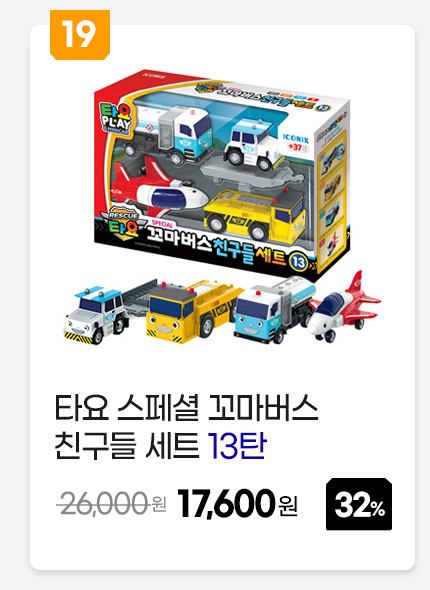Click the 친구들 세트 title line

pos(127,446)
